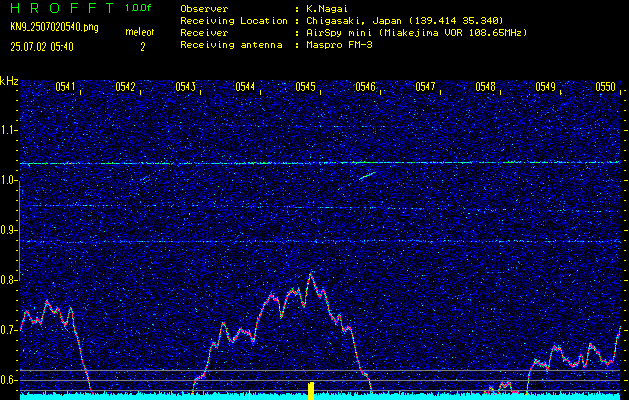Click the 1.1 frequency axis label
629x400 pixels.
click(x=8, y=130)
